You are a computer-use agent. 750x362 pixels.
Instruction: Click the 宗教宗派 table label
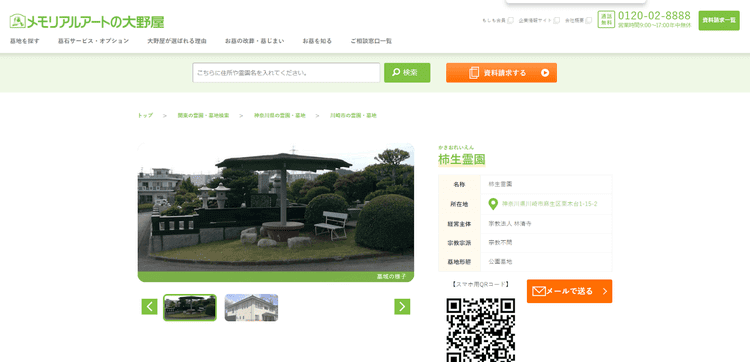pyautogui.click(x=459, y=242)
